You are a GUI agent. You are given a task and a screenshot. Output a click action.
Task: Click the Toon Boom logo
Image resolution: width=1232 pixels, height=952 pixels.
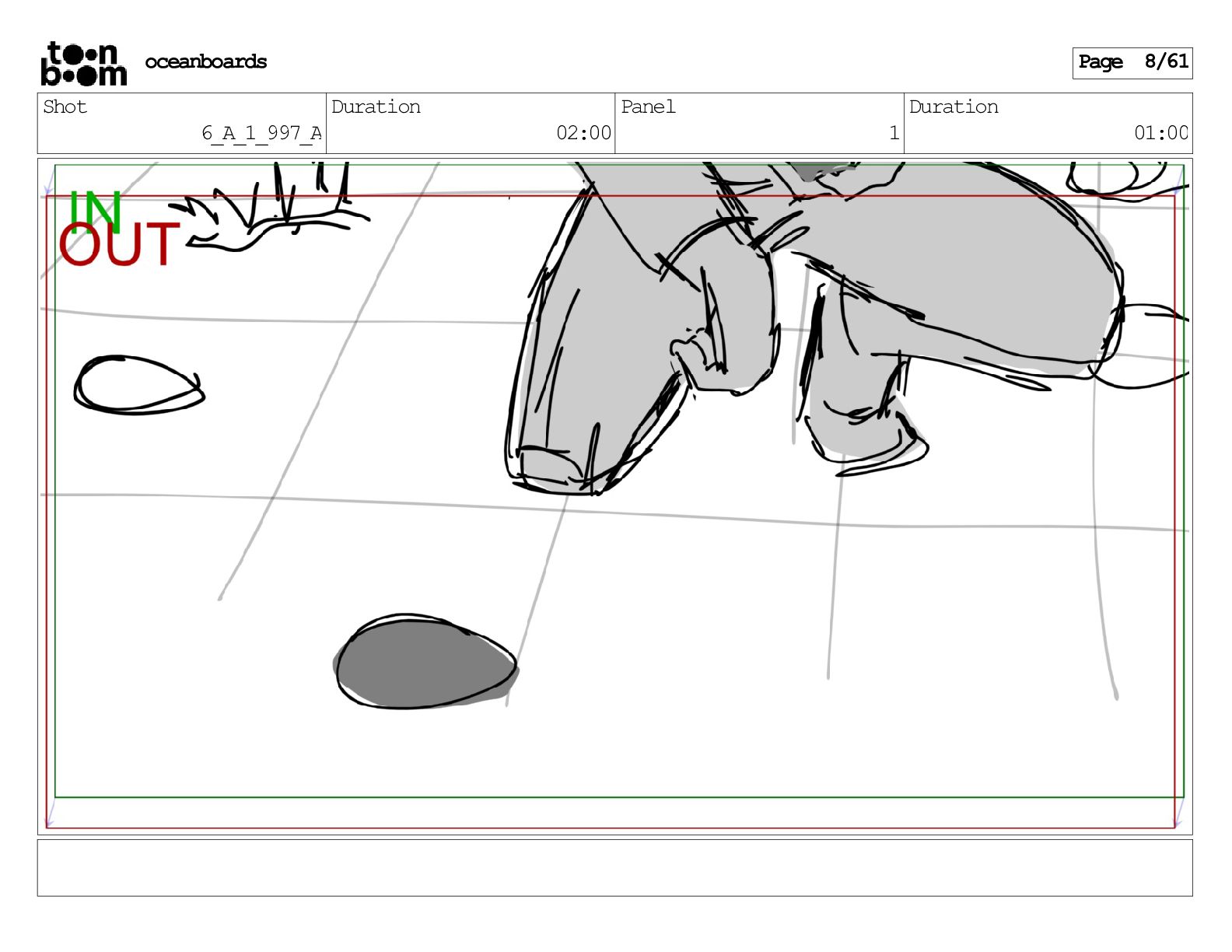(84, 63)
